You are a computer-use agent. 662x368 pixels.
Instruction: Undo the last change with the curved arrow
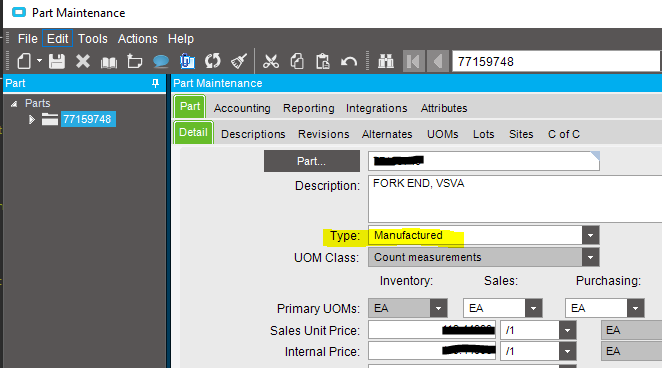click(349, 62)
